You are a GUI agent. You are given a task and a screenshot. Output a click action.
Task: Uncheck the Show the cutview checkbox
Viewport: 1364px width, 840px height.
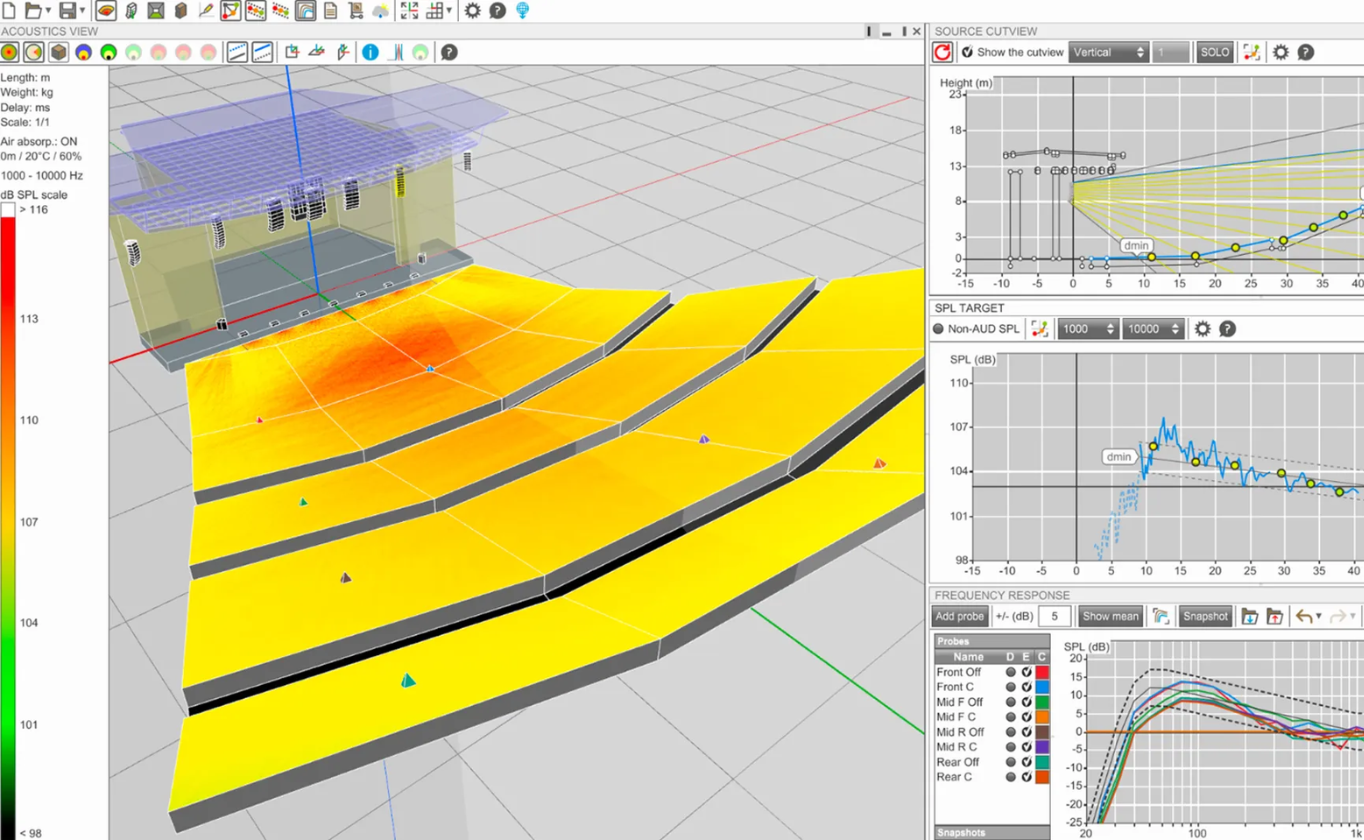(x=967, y=52)
